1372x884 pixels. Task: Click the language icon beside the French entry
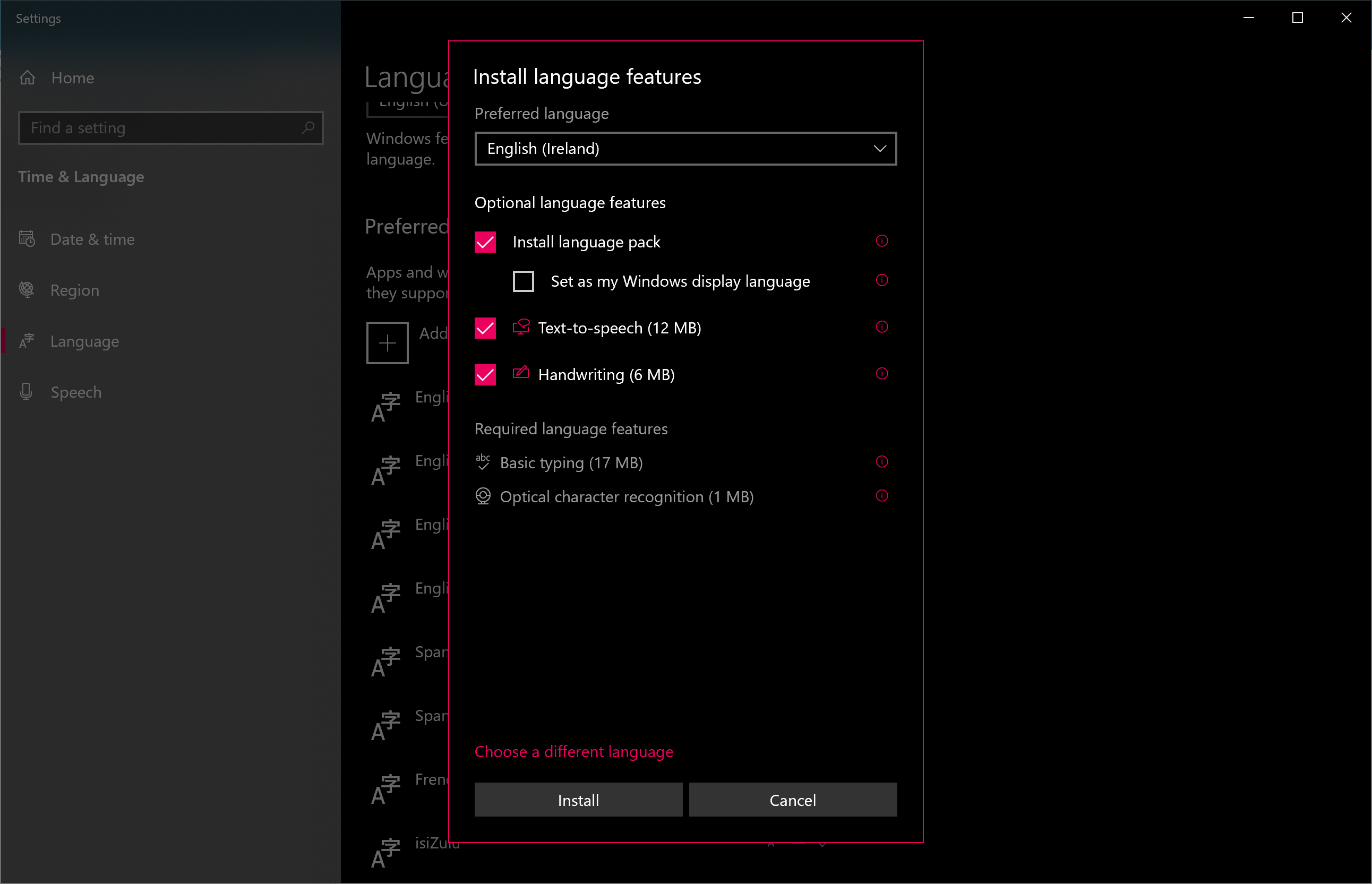(386, 789)
